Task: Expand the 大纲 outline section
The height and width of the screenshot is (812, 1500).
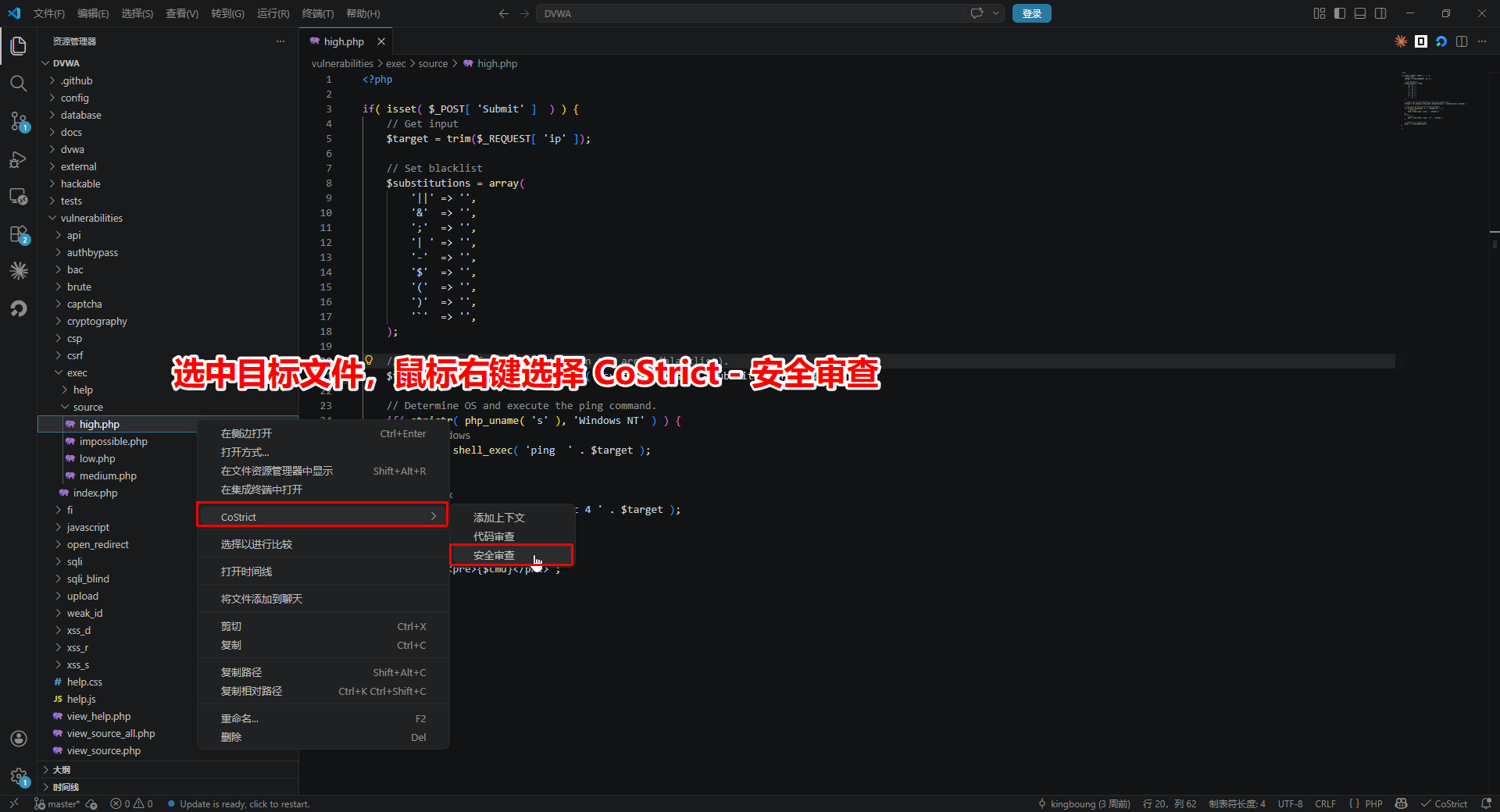Action: [x=62, y=770]
